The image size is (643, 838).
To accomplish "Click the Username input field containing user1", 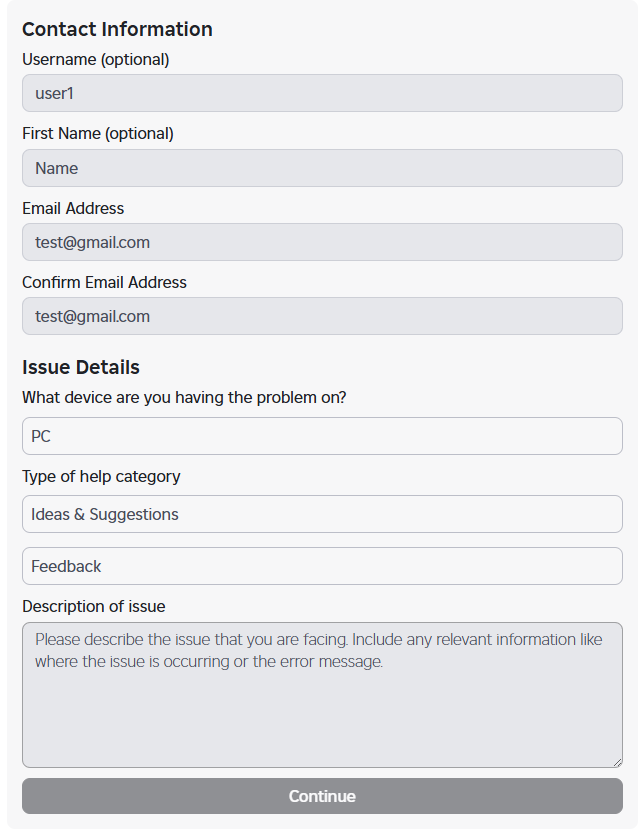I will (322, 94).
